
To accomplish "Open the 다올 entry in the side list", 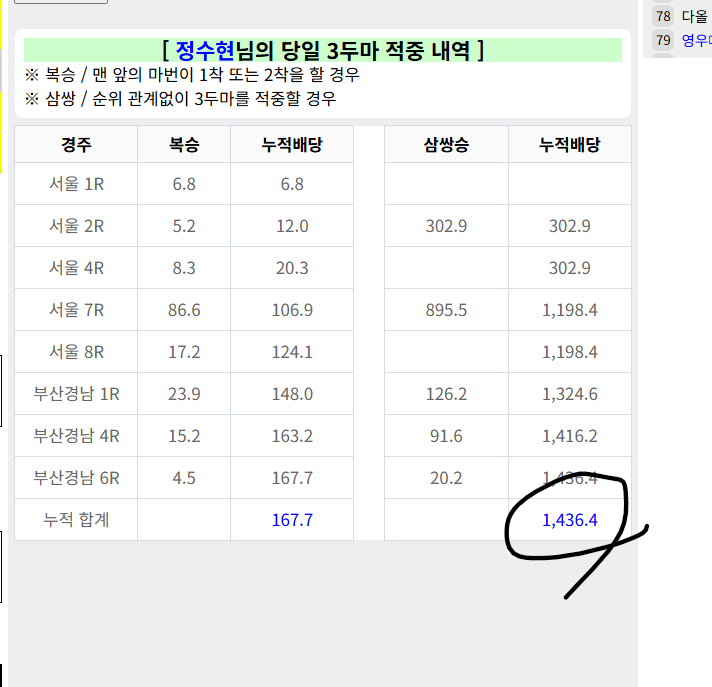I will coord(695,16).
